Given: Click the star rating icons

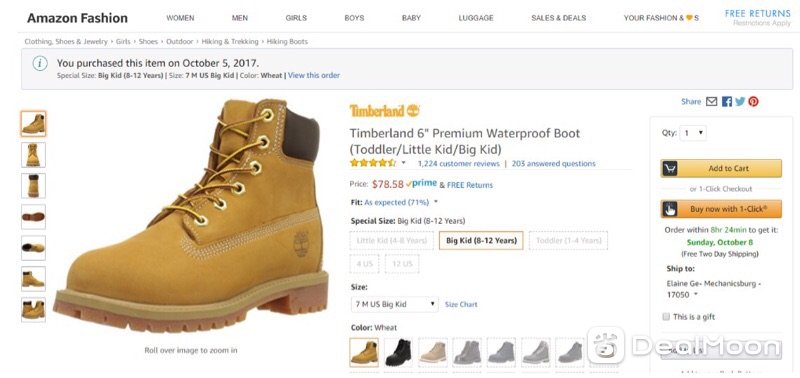Looking at the screenshot, I should tap(372, 163).
